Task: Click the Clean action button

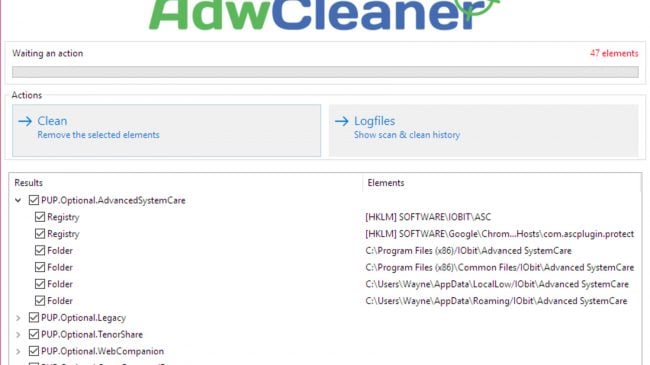Action: point(166,131)
